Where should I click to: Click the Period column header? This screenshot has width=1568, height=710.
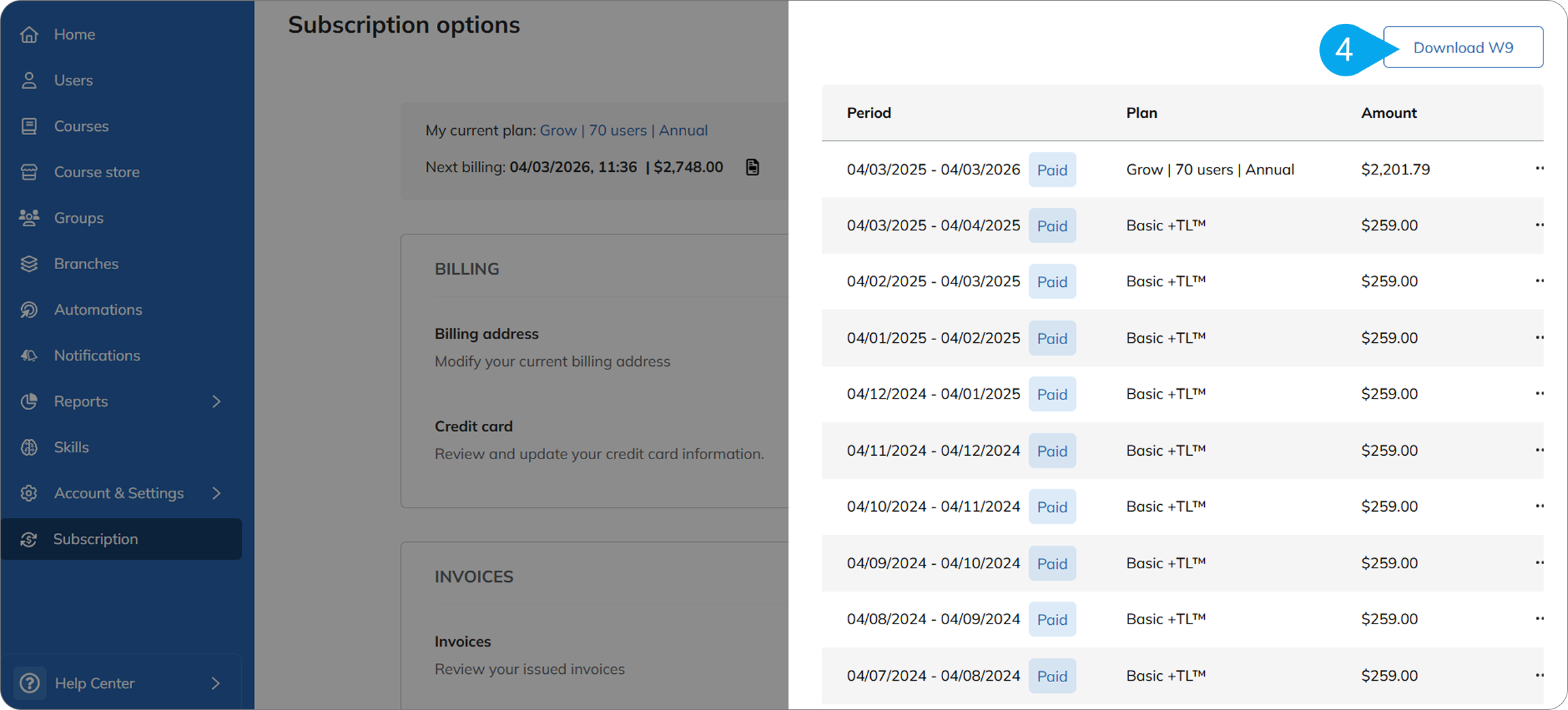(x=869, y=112)
